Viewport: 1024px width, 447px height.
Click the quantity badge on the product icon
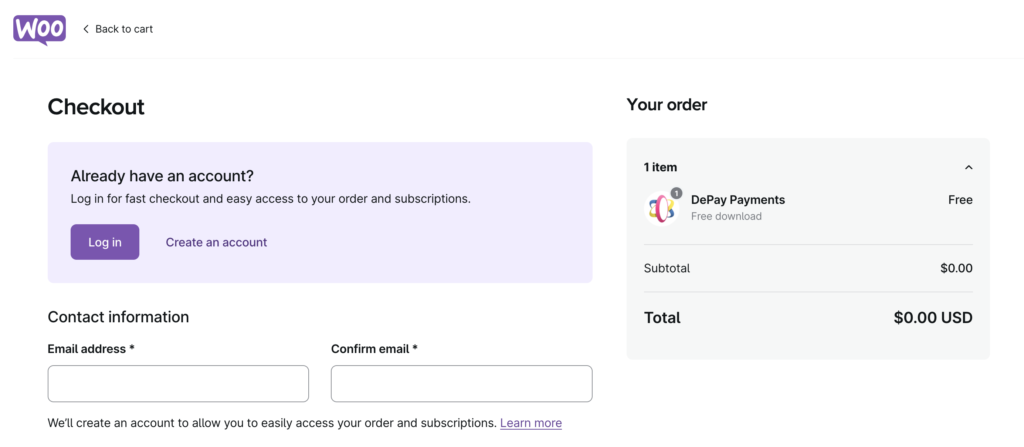click(x=676, y=193)
